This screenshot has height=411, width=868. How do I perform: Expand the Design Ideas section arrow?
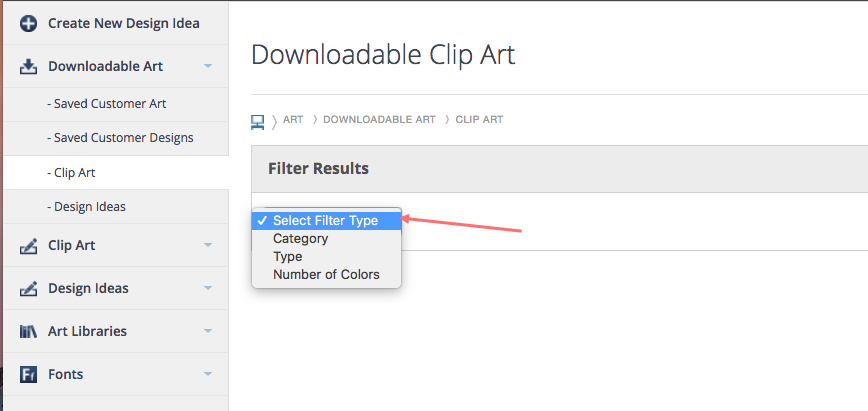coord(208,288)
